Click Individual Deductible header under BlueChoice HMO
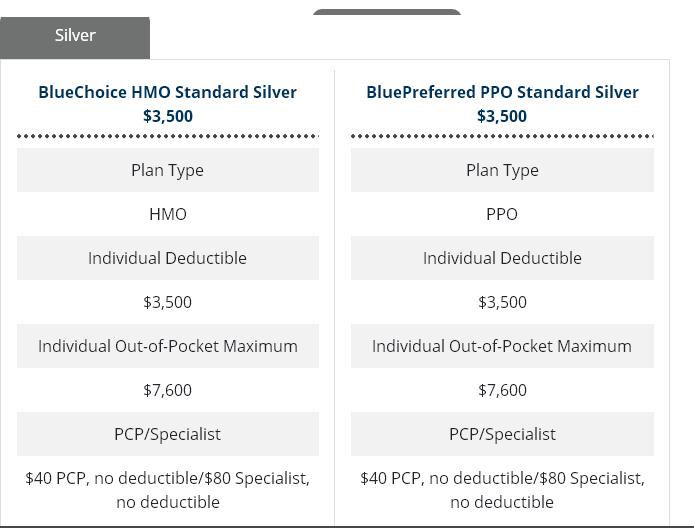The width and height of the screenshot is (694, 528). pyautogui.click(x=167, y=258)
